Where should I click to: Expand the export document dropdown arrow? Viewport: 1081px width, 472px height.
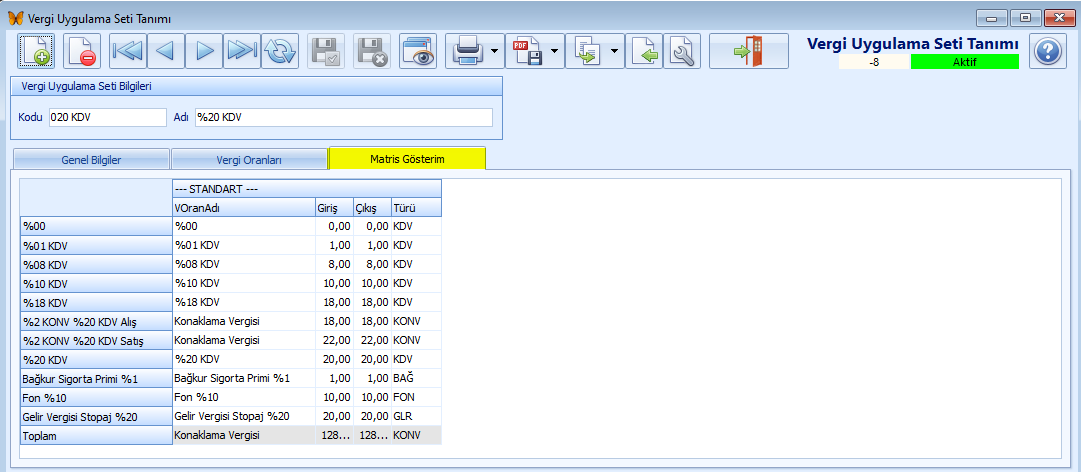tap(614, 51)
